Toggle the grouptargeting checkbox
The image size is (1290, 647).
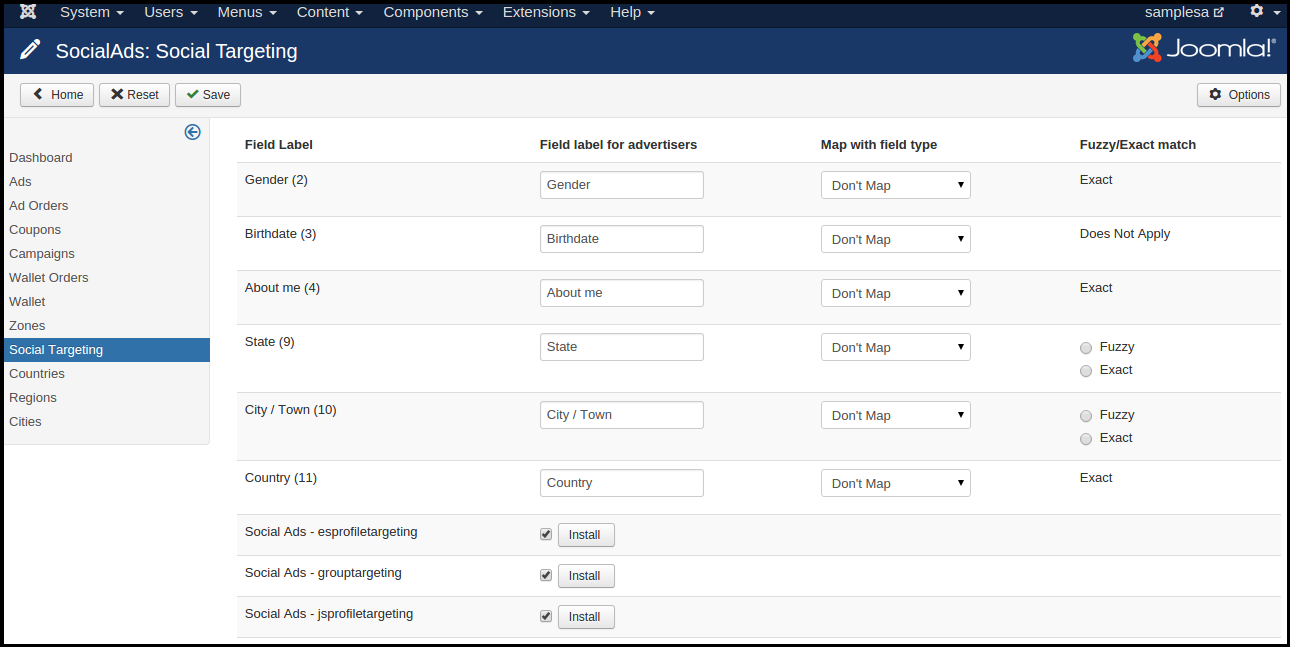point(546,575)
